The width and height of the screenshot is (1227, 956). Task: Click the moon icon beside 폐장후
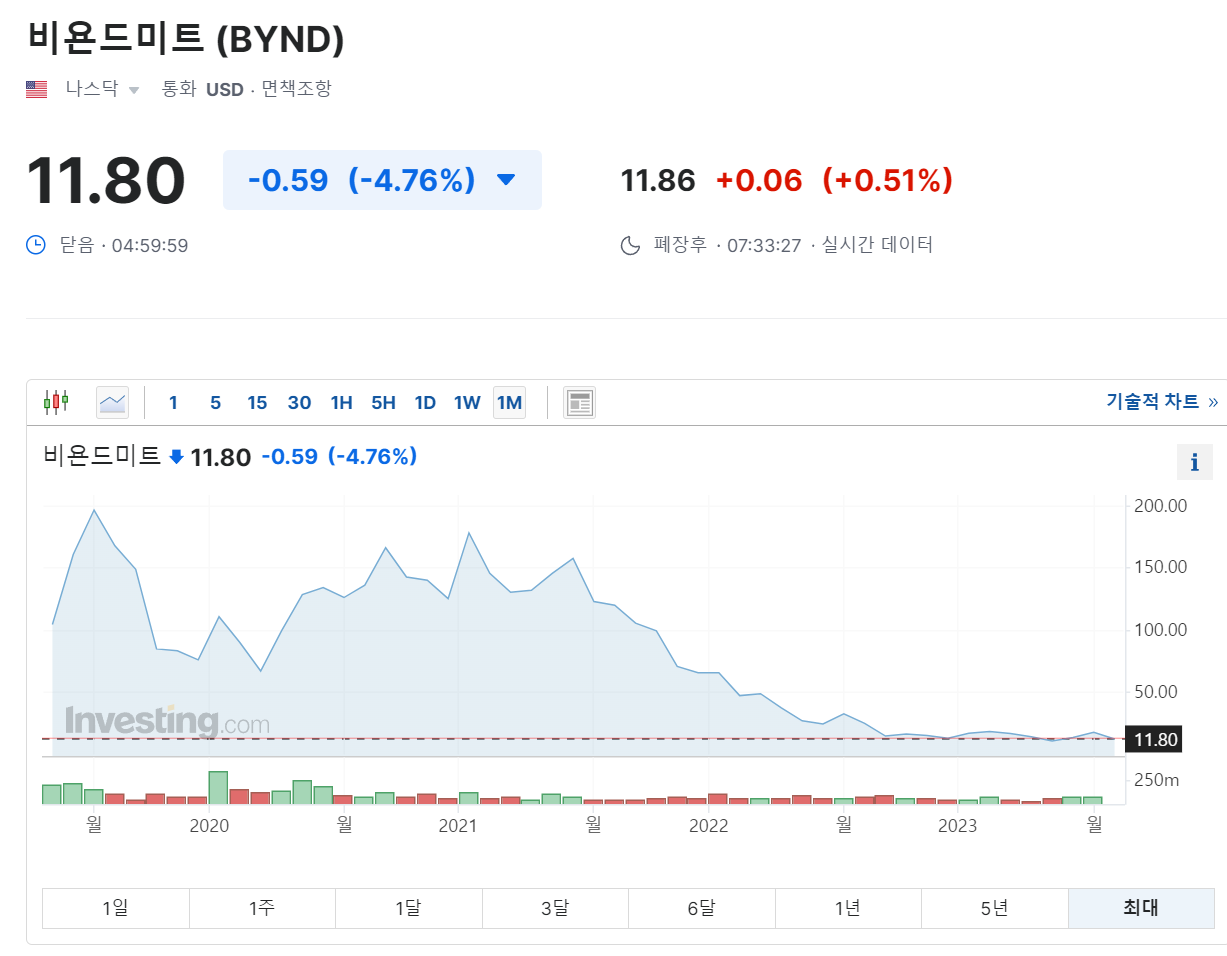[630, 245]
